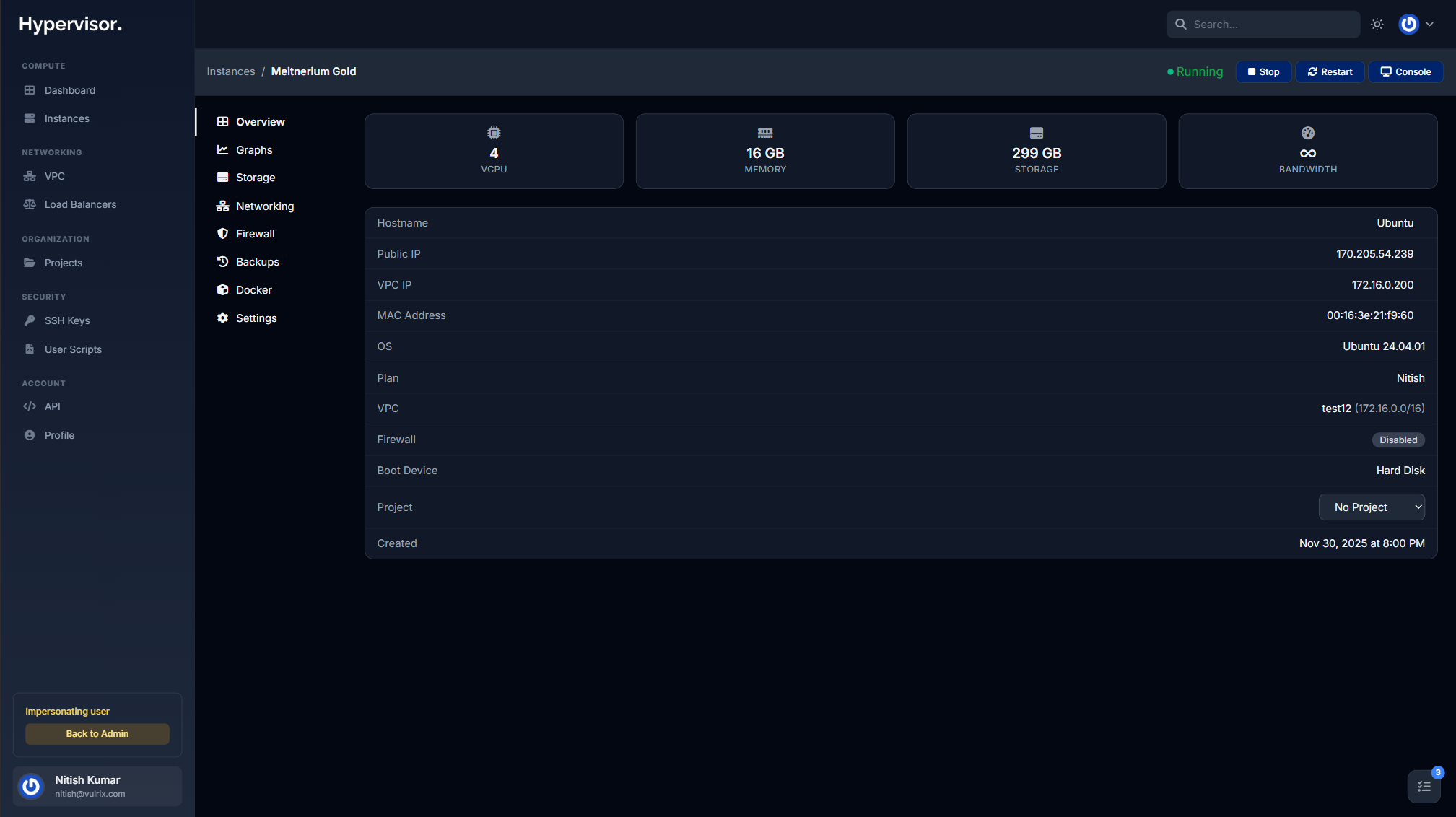
Task: Open the Instances section in sidebar
Action: pyautogui.click(x=66, y=118)
